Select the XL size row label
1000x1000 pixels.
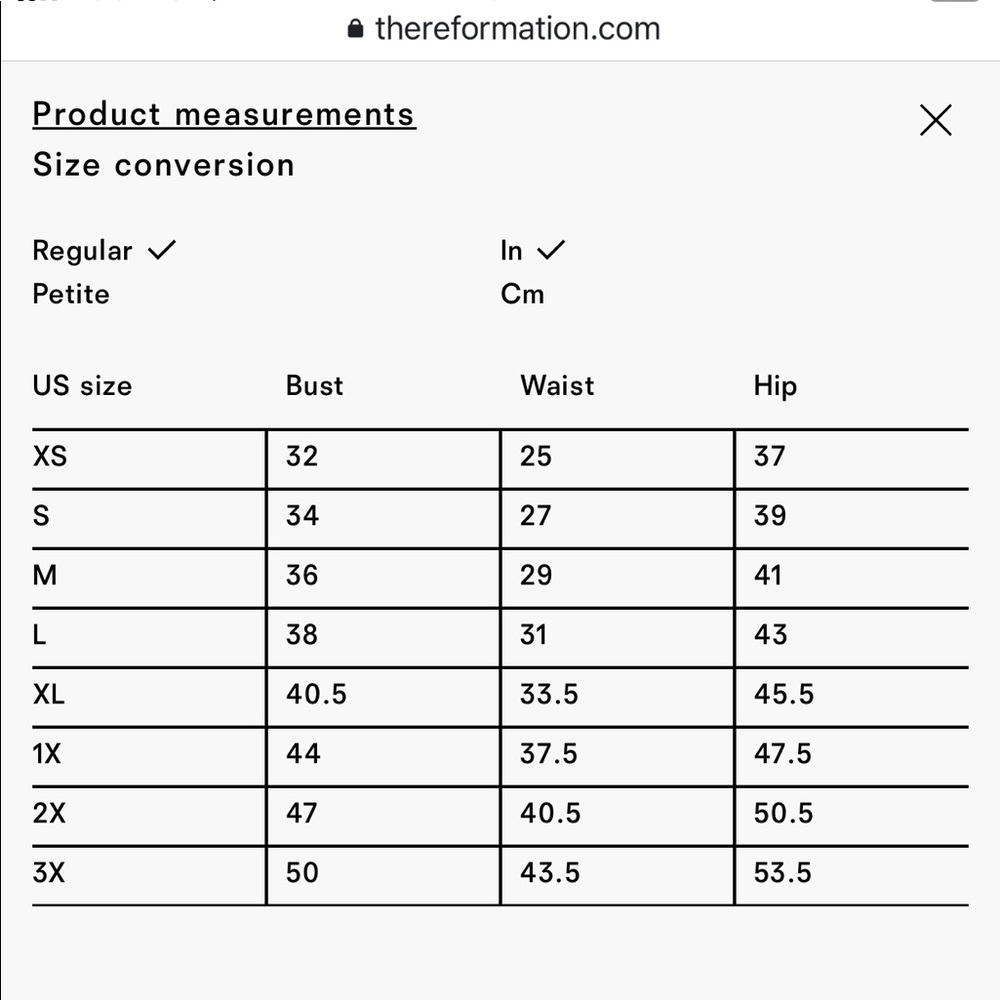tap(48, 694)
